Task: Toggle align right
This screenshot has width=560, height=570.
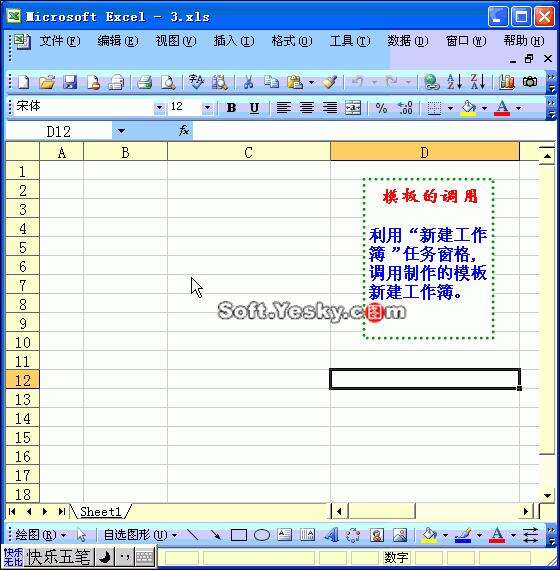Action: (x=330, y=108)
